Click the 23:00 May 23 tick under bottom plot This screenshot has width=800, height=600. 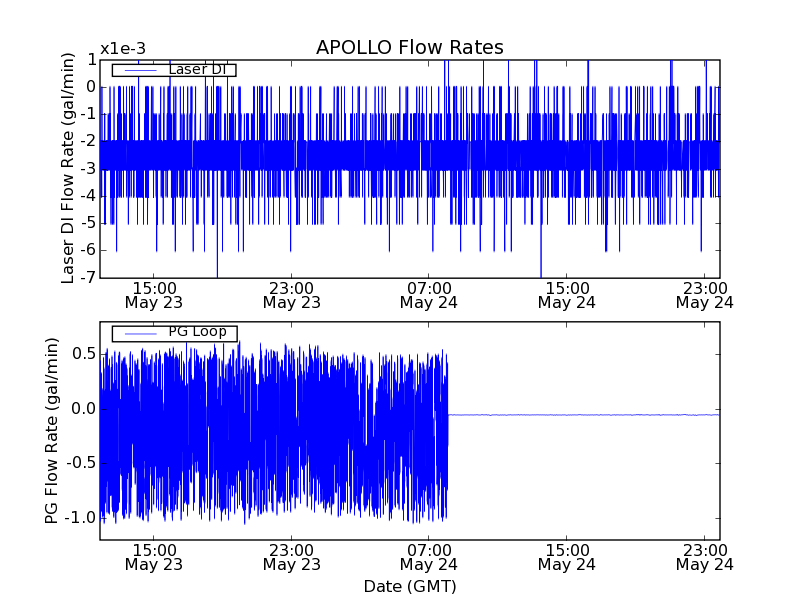coord(292,557)
